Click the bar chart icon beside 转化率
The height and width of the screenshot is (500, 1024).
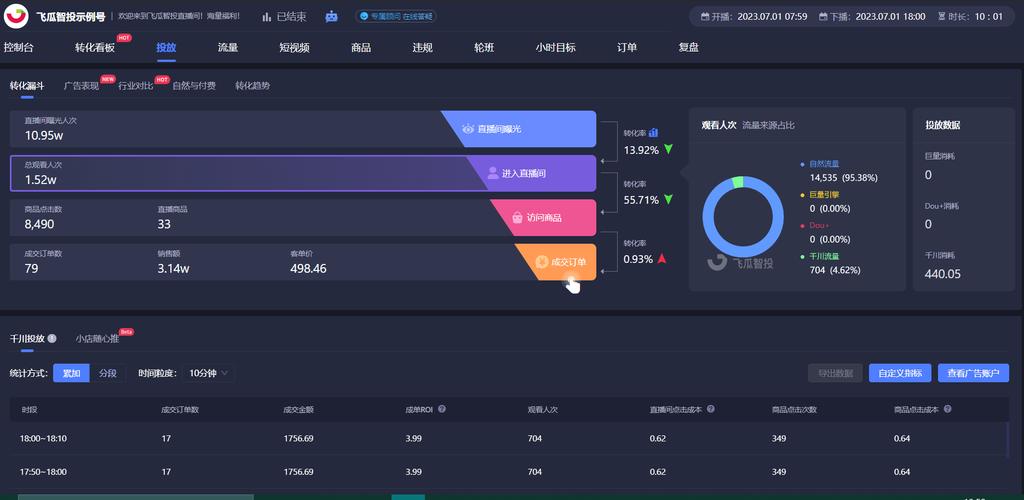[653, 132]
